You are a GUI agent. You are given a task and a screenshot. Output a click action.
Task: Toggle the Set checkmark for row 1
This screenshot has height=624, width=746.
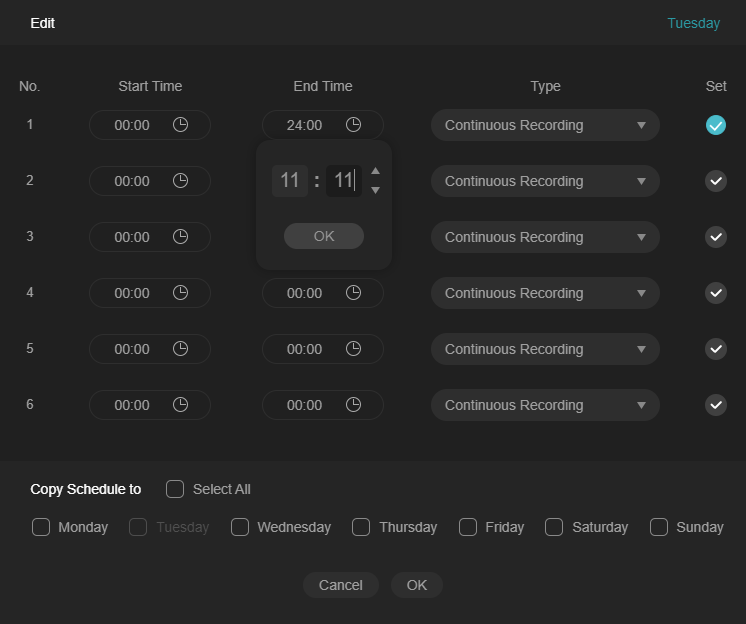coord(716,125)
